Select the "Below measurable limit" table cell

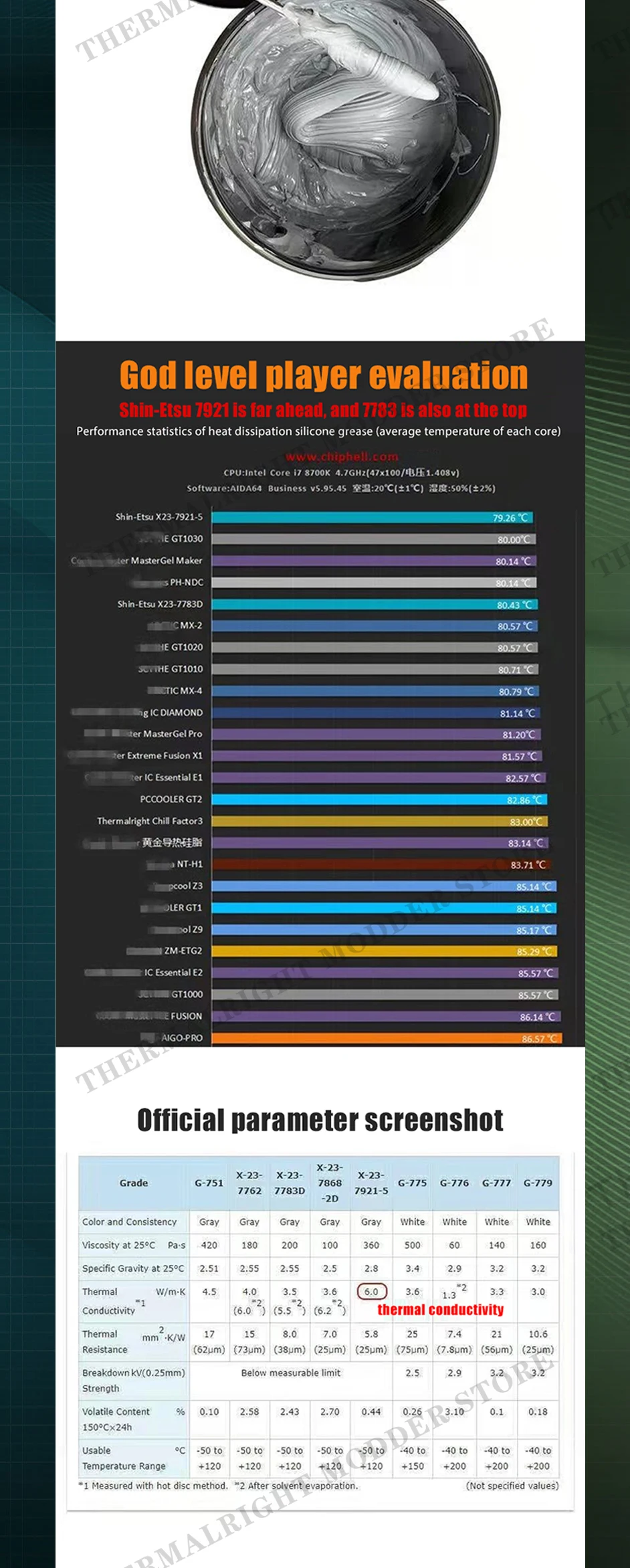point(290,1373)
